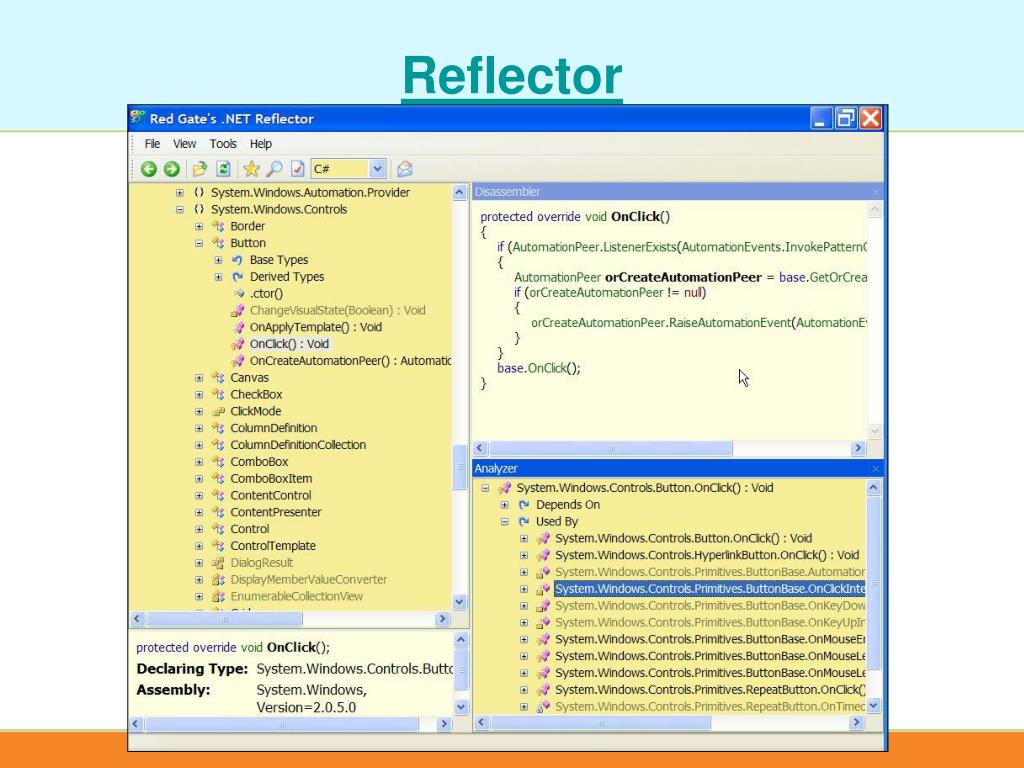The height and width of the screenshot is (768, 1024).
Task: Select DialogResult item in tree
Action: (261, 563)
